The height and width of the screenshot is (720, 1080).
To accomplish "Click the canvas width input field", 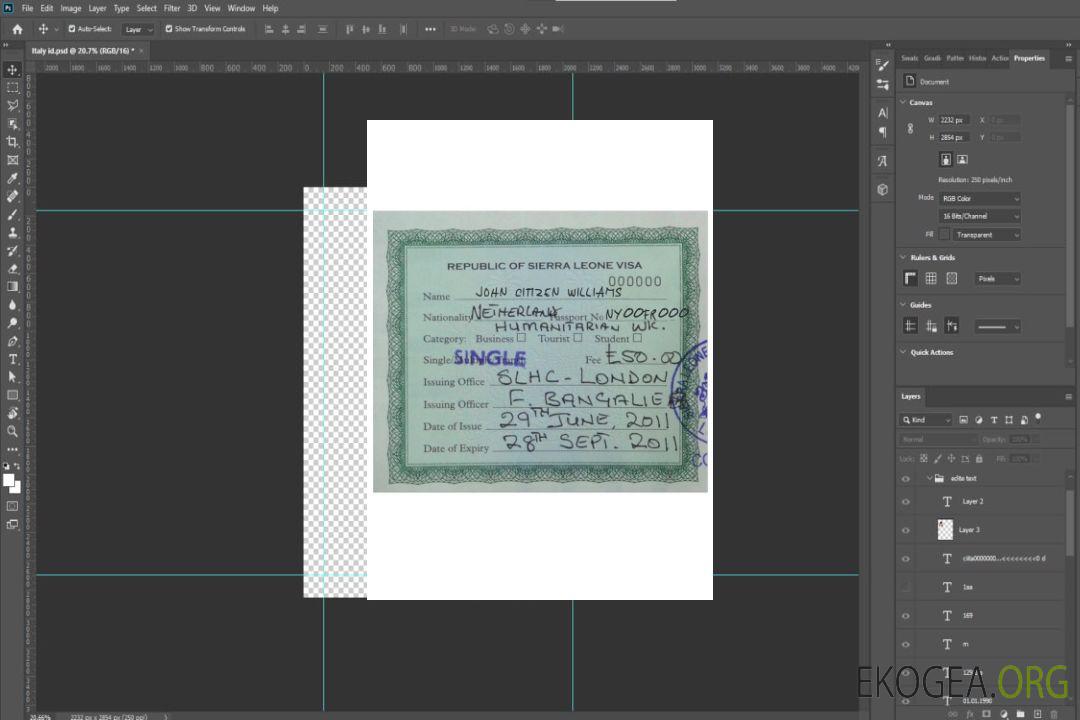I will click(954, 120).
